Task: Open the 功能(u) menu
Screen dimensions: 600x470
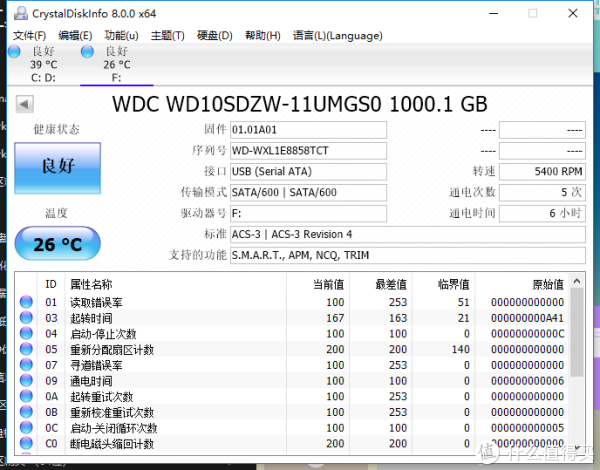Action: click(121, 36)
